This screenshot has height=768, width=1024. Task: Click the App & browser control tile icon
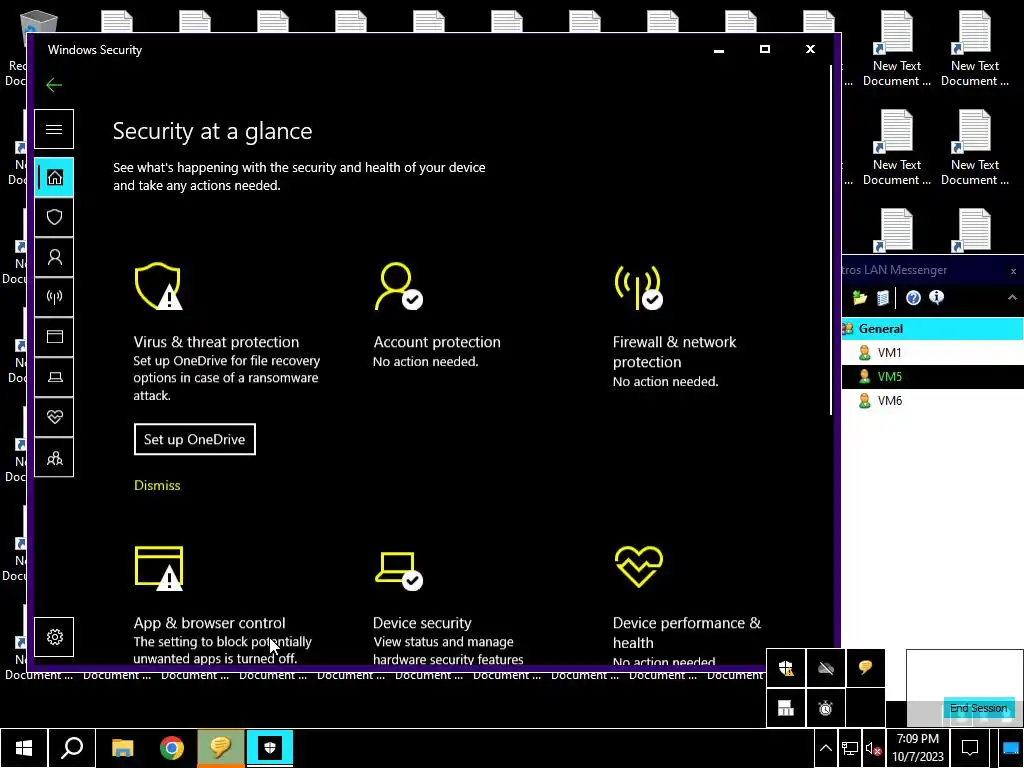159,568
